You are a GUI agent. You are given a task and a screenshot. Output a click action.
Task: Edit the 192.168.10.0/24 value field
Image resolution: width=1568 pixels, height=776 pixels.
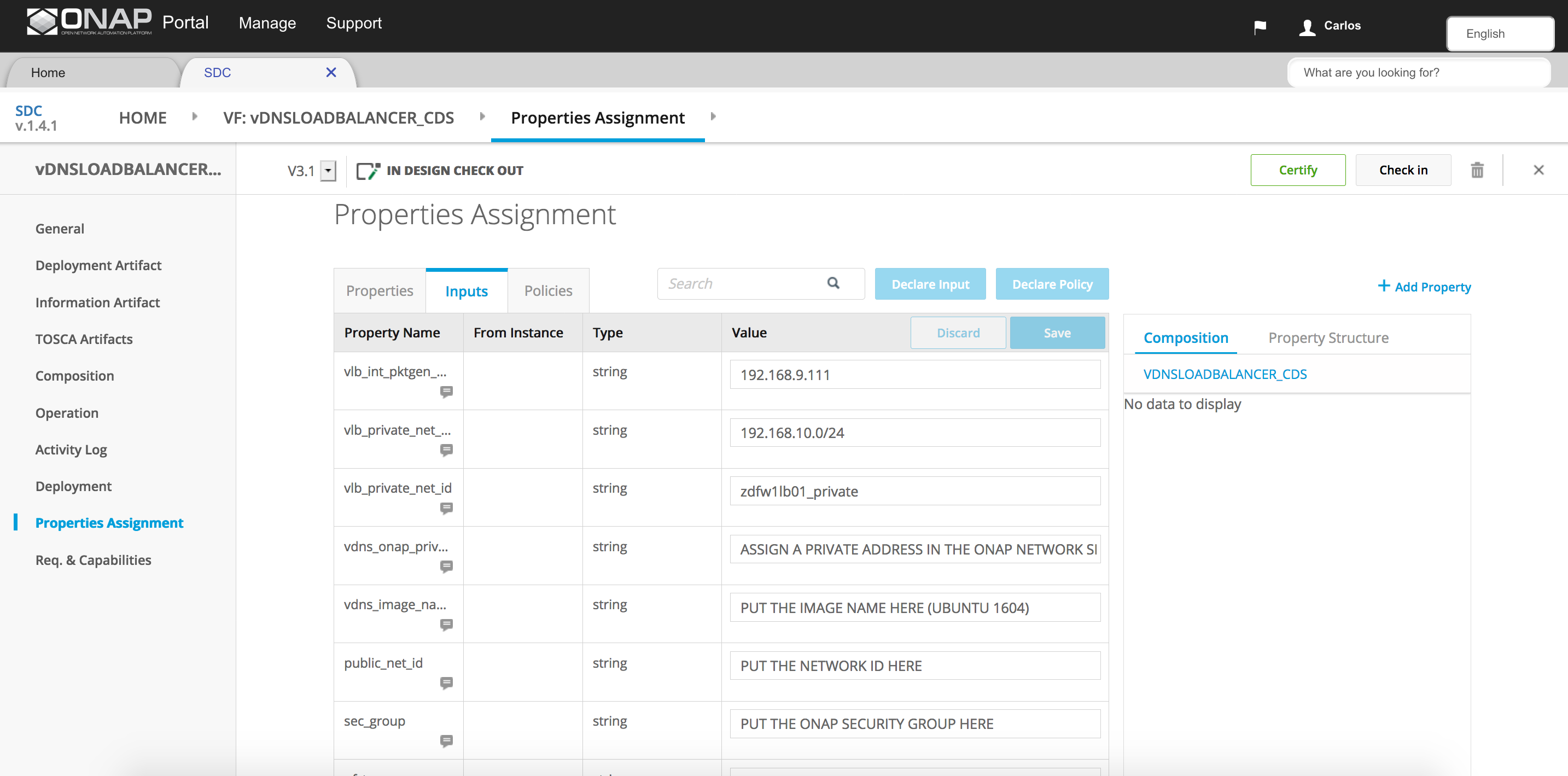(915, 433)
